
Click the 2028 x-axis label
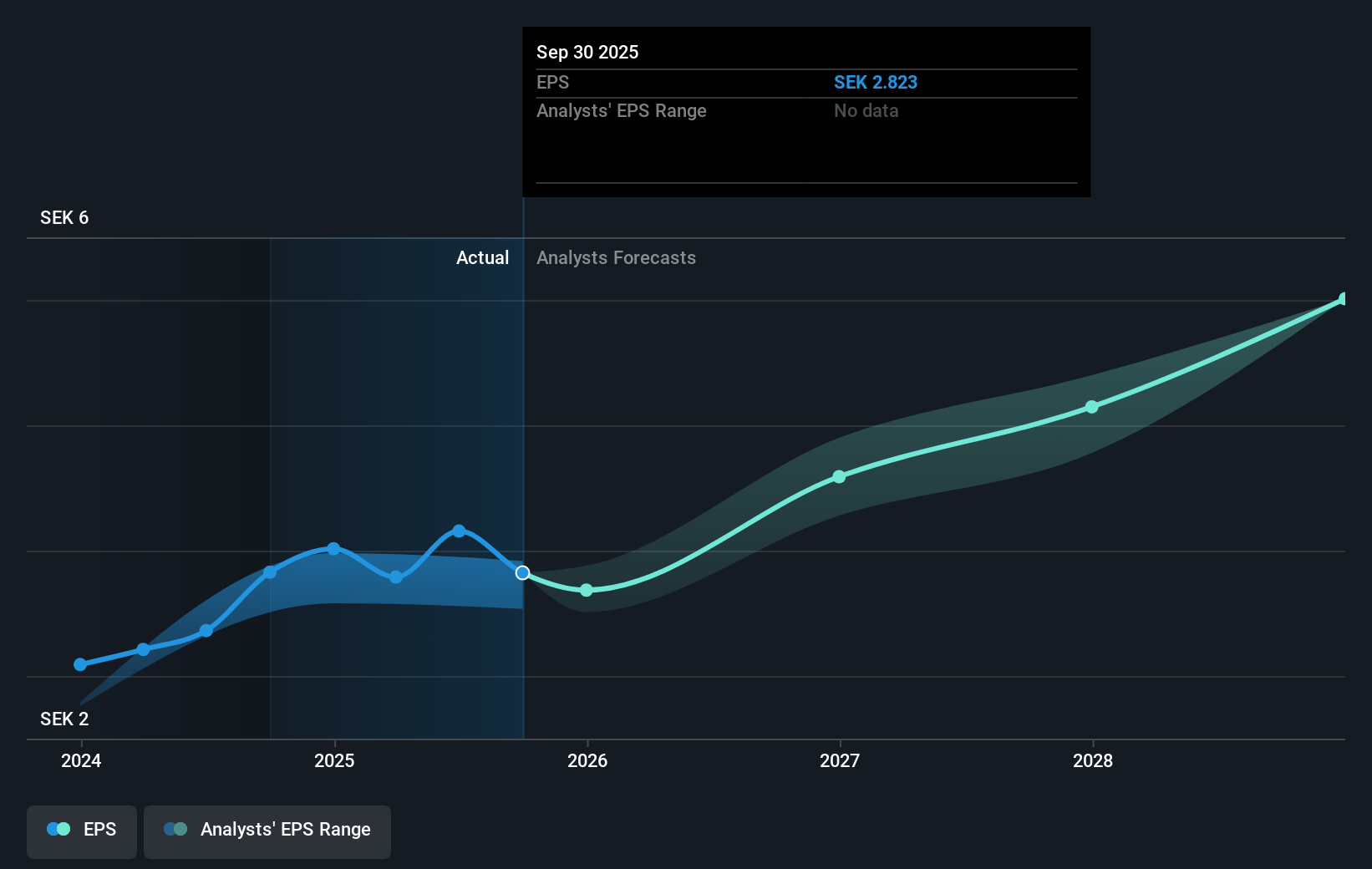[x=1093, y=760]
